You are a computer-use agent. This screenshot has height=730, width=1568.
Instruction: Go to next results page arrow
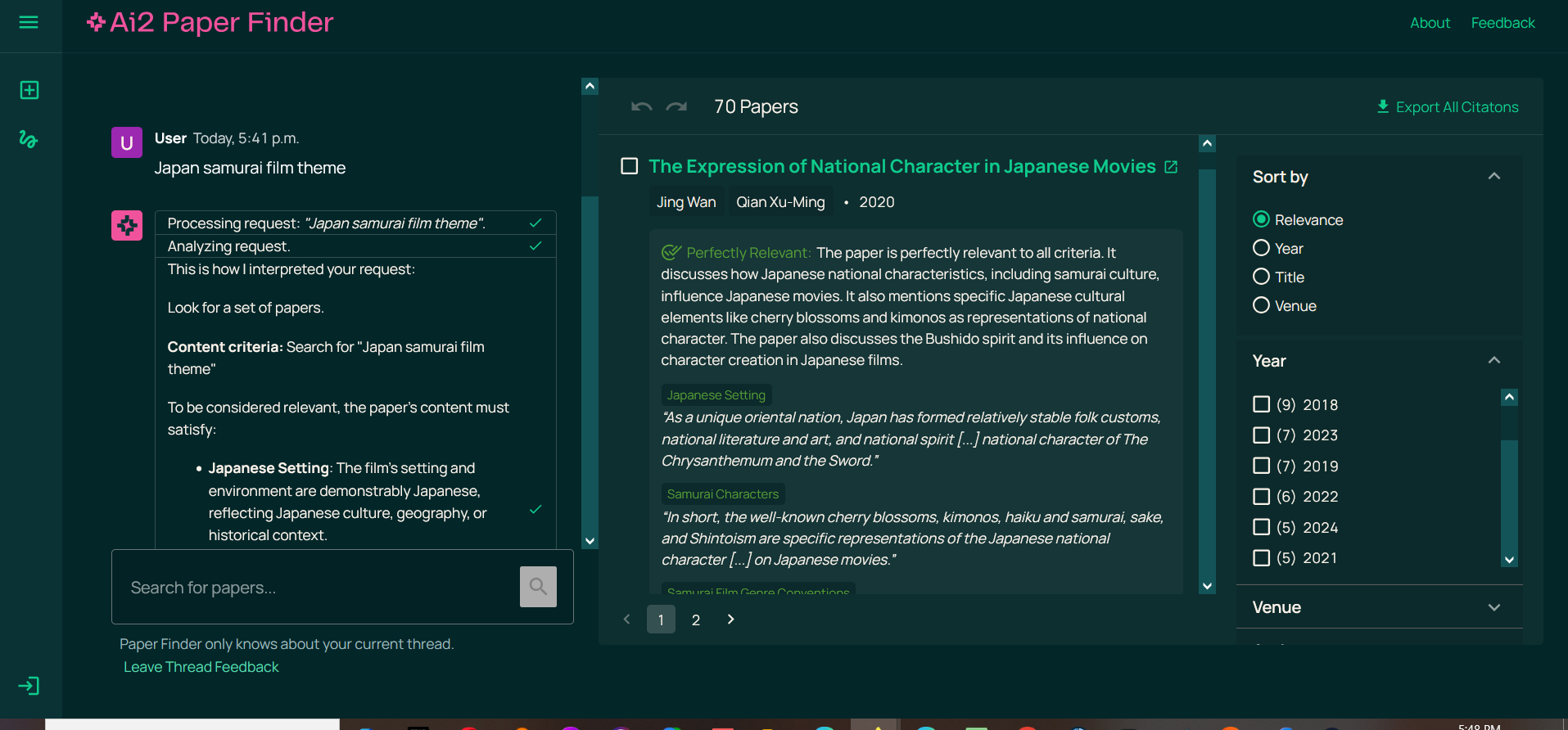[731, 620]
